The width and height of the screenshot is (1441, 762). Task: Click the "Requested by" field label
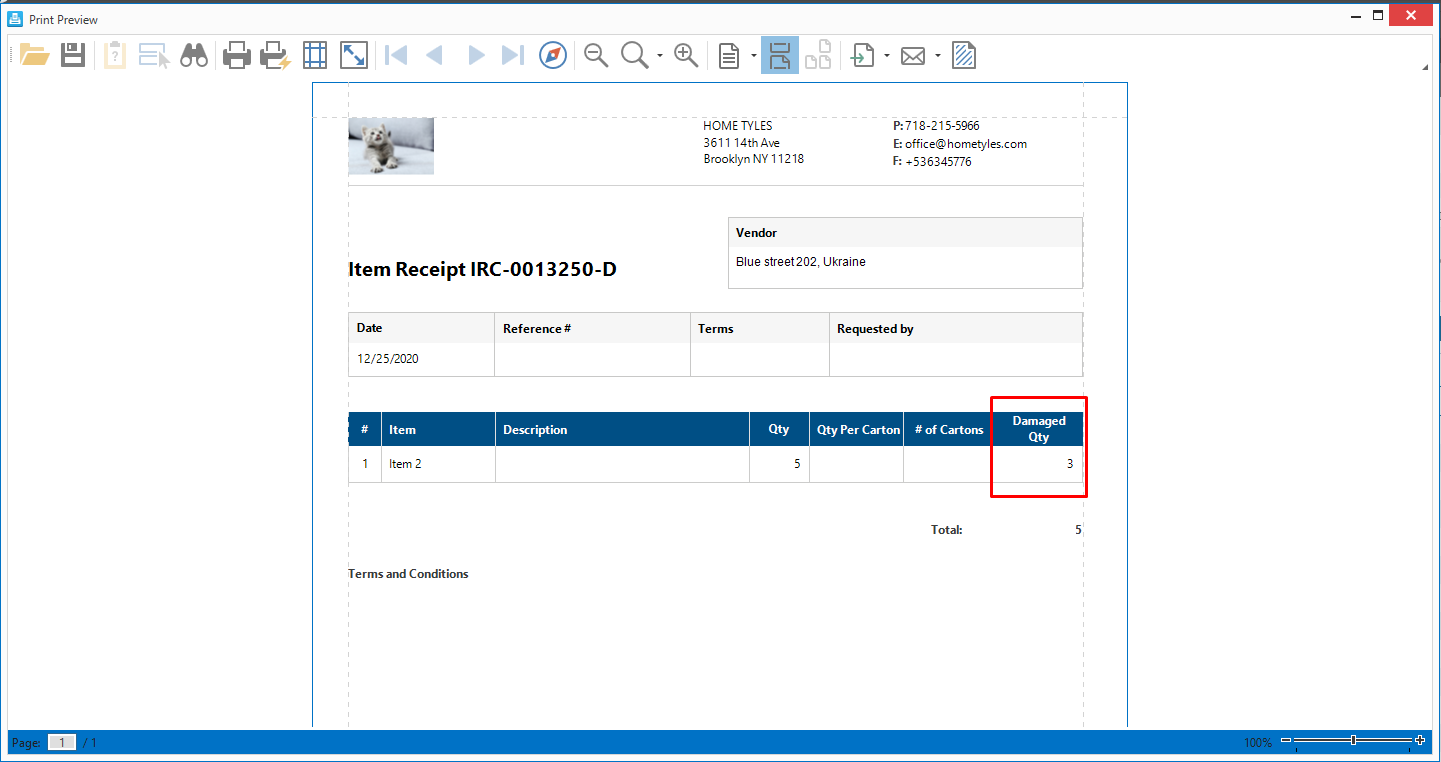click(x=875, y=328)
